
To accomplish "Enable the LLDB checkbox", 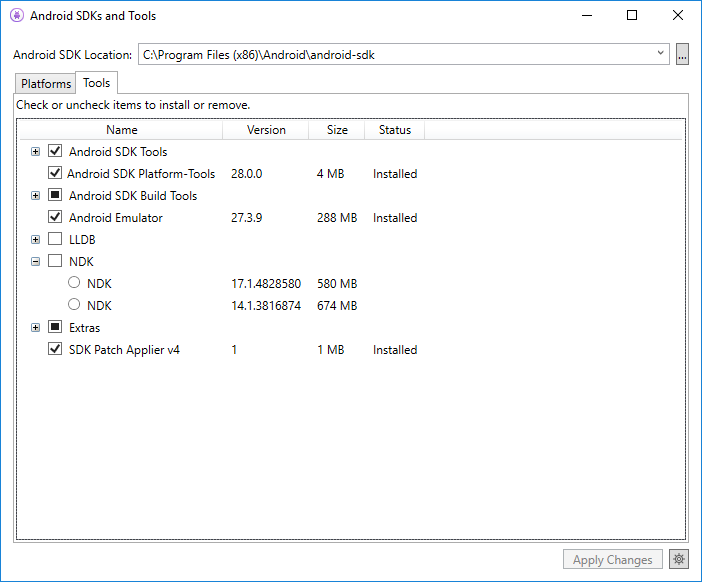I will [x=55, y=240].
